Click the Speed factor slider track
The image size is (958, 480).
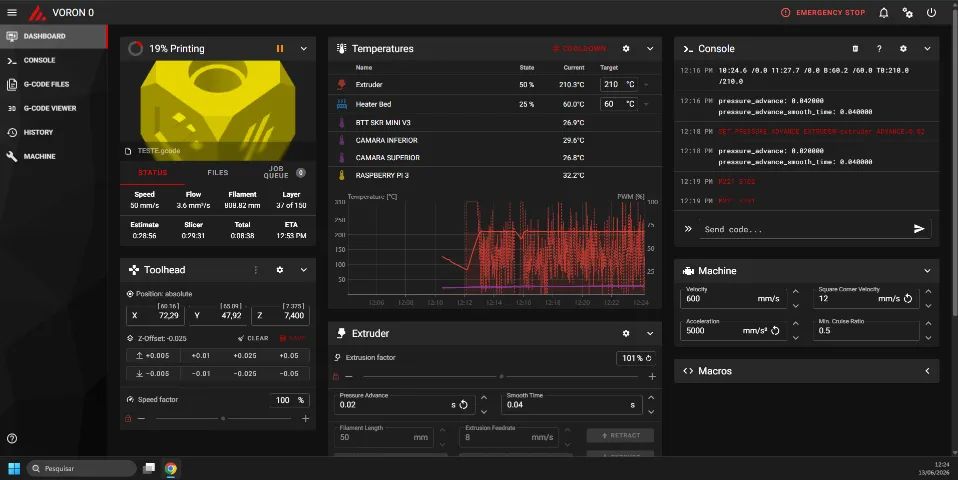pyautogui.click(x=223, y=418)
